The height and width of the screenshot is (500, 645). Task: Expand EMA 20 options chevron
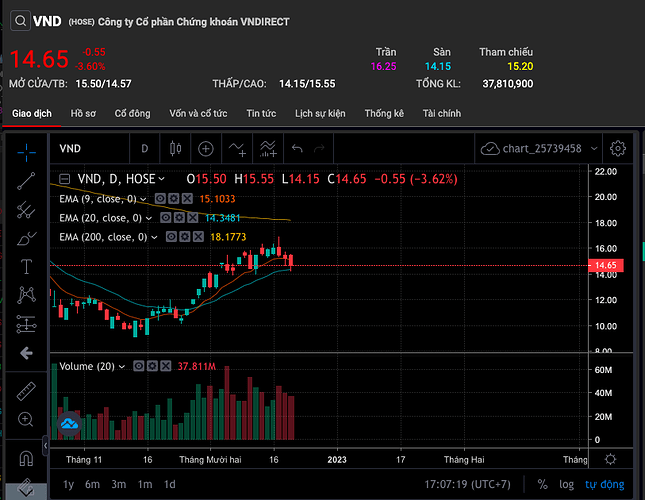click(x=149, y=218)
